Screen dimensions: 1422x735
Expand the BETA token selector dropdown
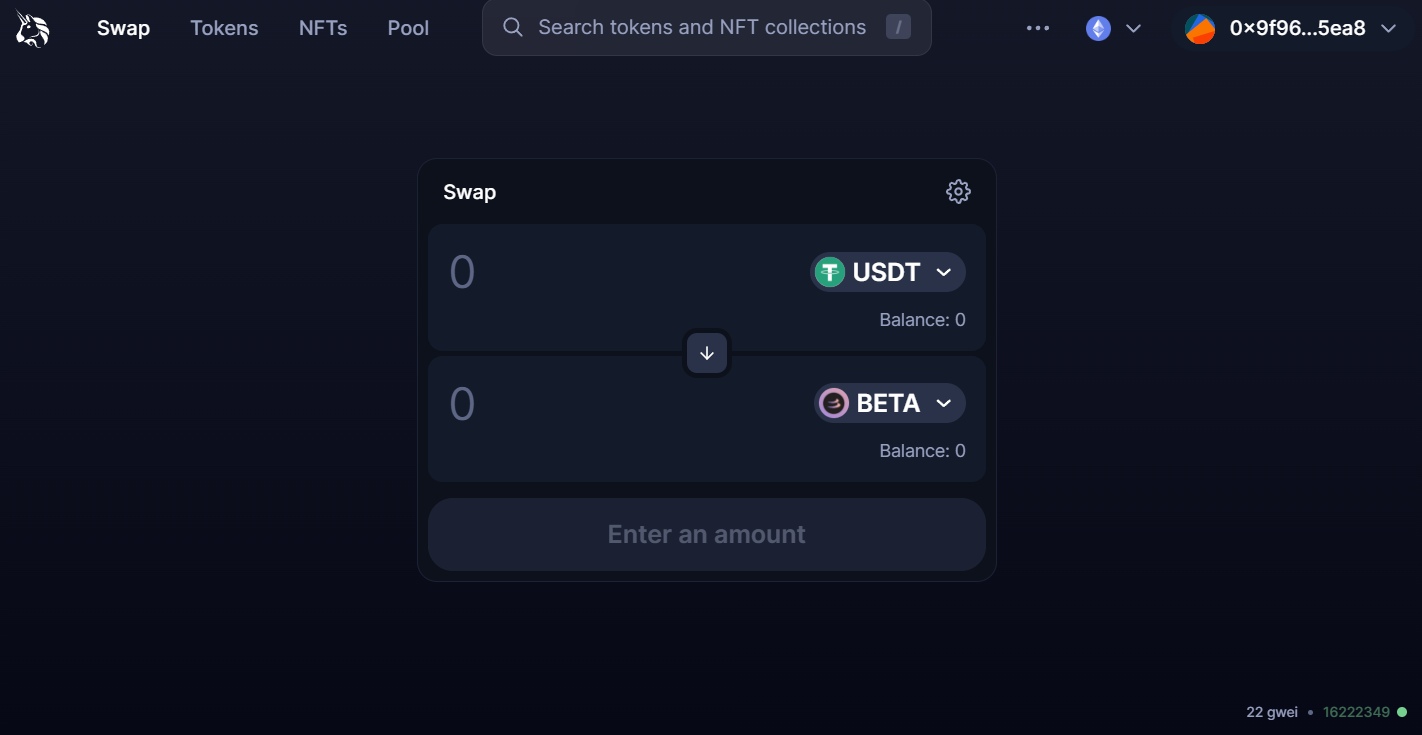point(943,403)
